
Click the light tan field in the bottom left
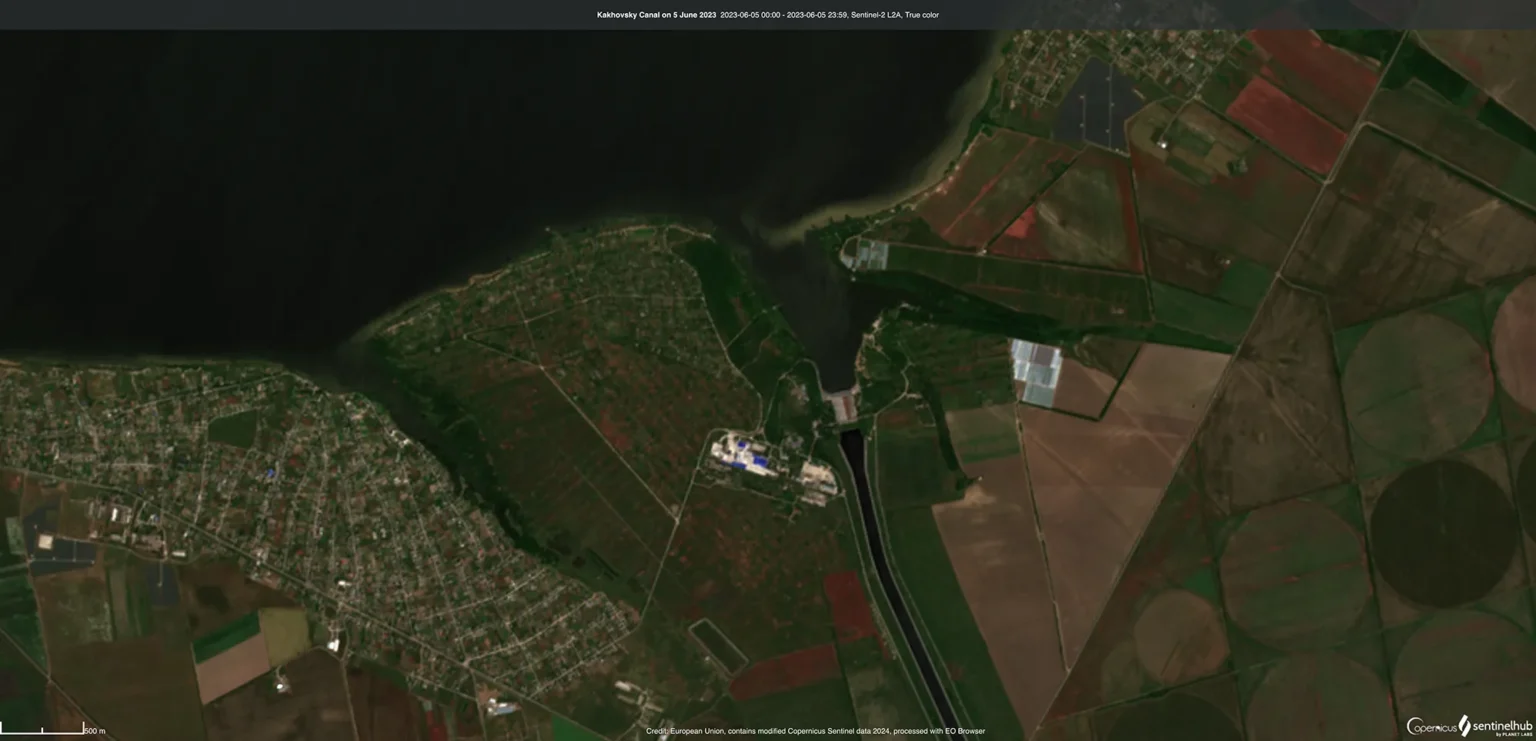coord(231,667)
